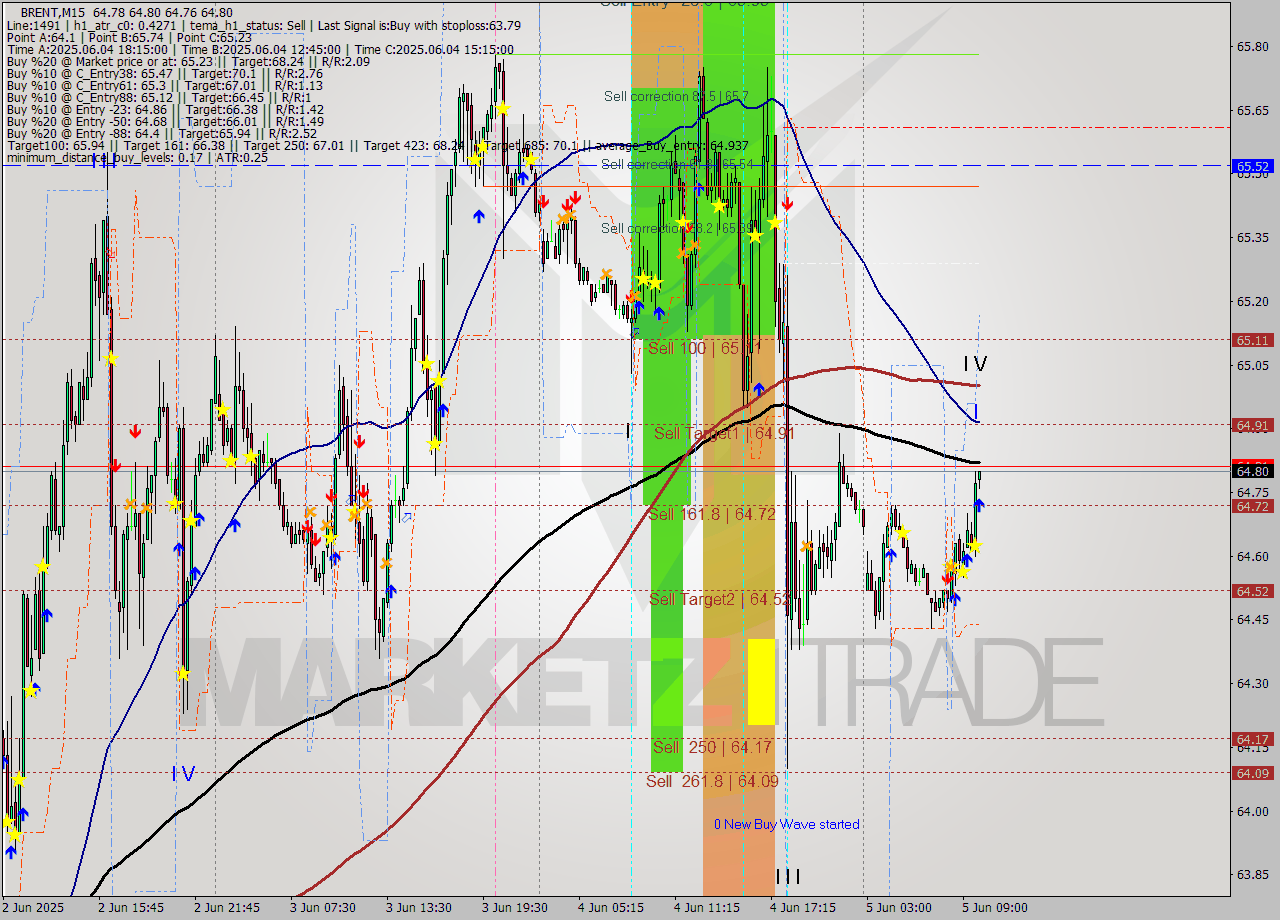Click the III wave label at the bottom
This screenshot has height=920, width=1280.
pyautogui.click(x=787, y=874)
